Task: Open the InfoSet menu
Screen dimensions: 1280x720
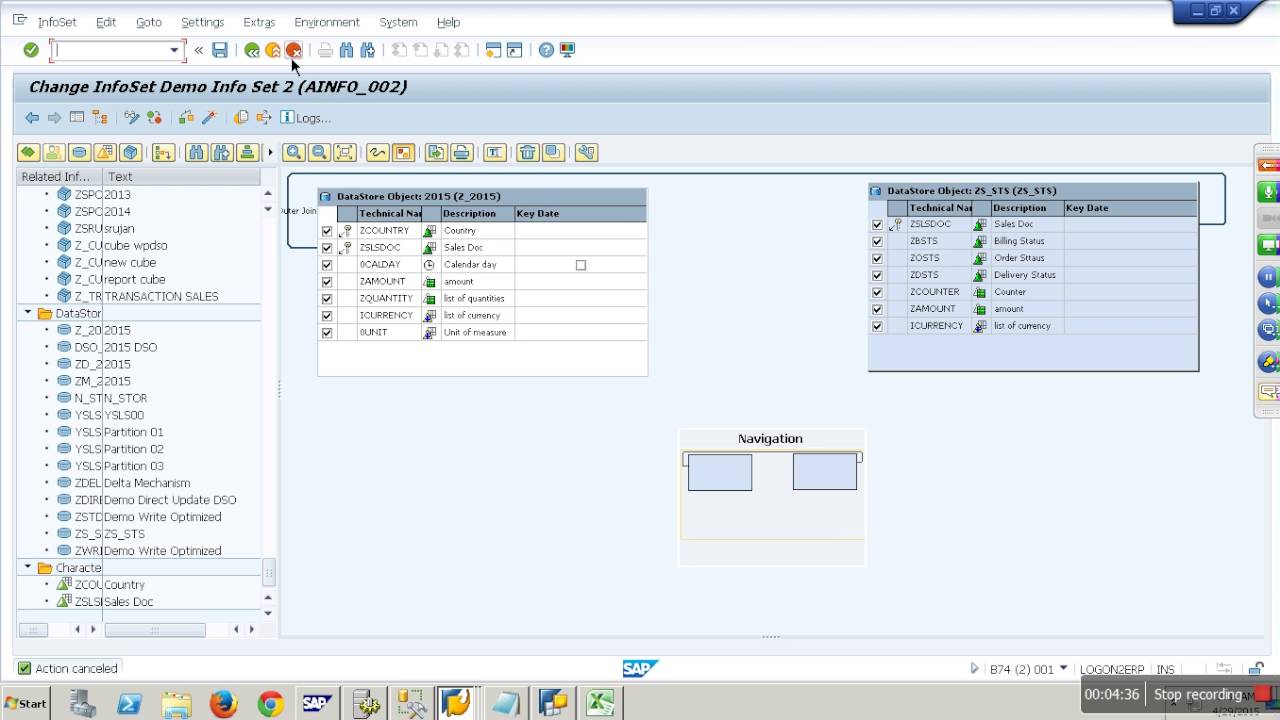Action: point(57,22)
